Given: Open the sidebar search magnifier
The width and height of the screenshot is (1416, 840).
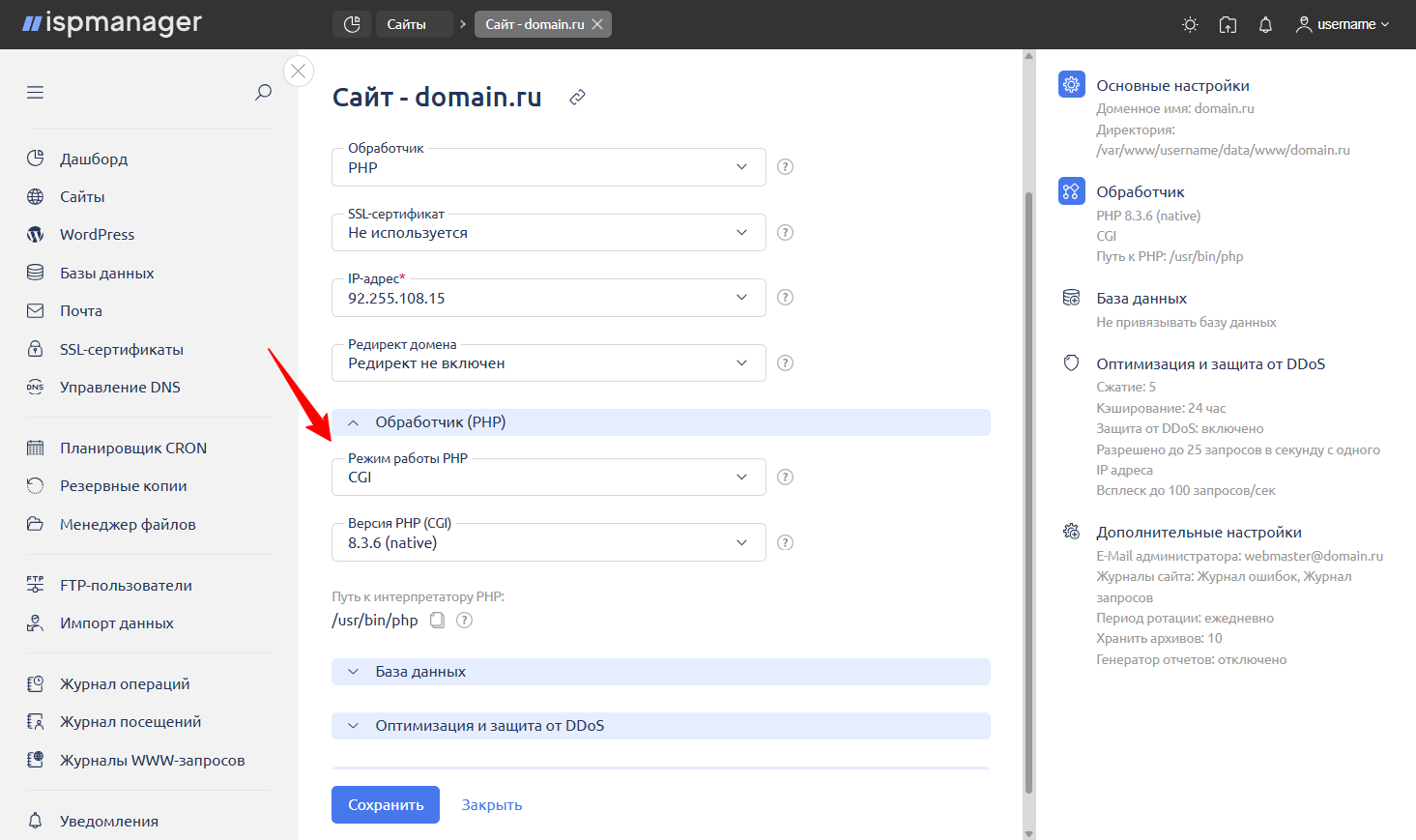Looking at the screenshot, I should point(263,92).
